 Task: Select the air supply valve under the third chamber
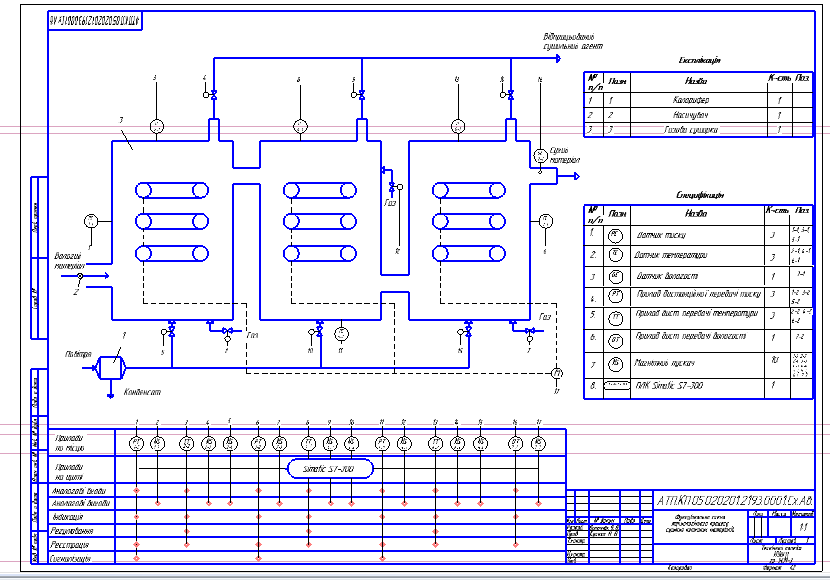click(x=468, y=332)
